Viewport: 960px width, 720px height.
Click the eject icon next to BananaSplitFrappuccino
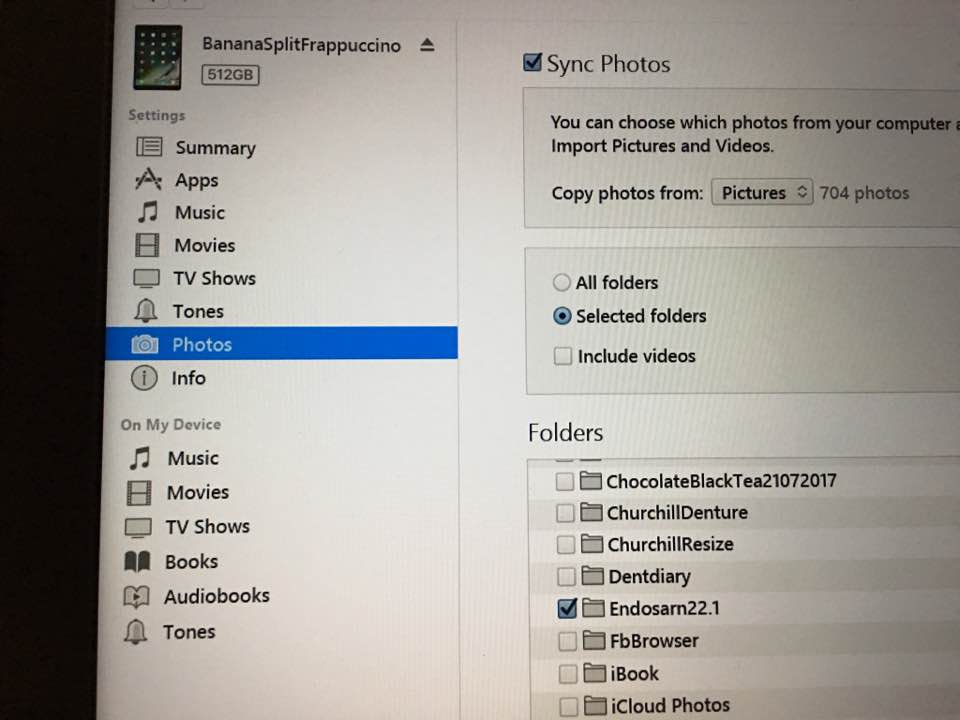pos(427,44)
